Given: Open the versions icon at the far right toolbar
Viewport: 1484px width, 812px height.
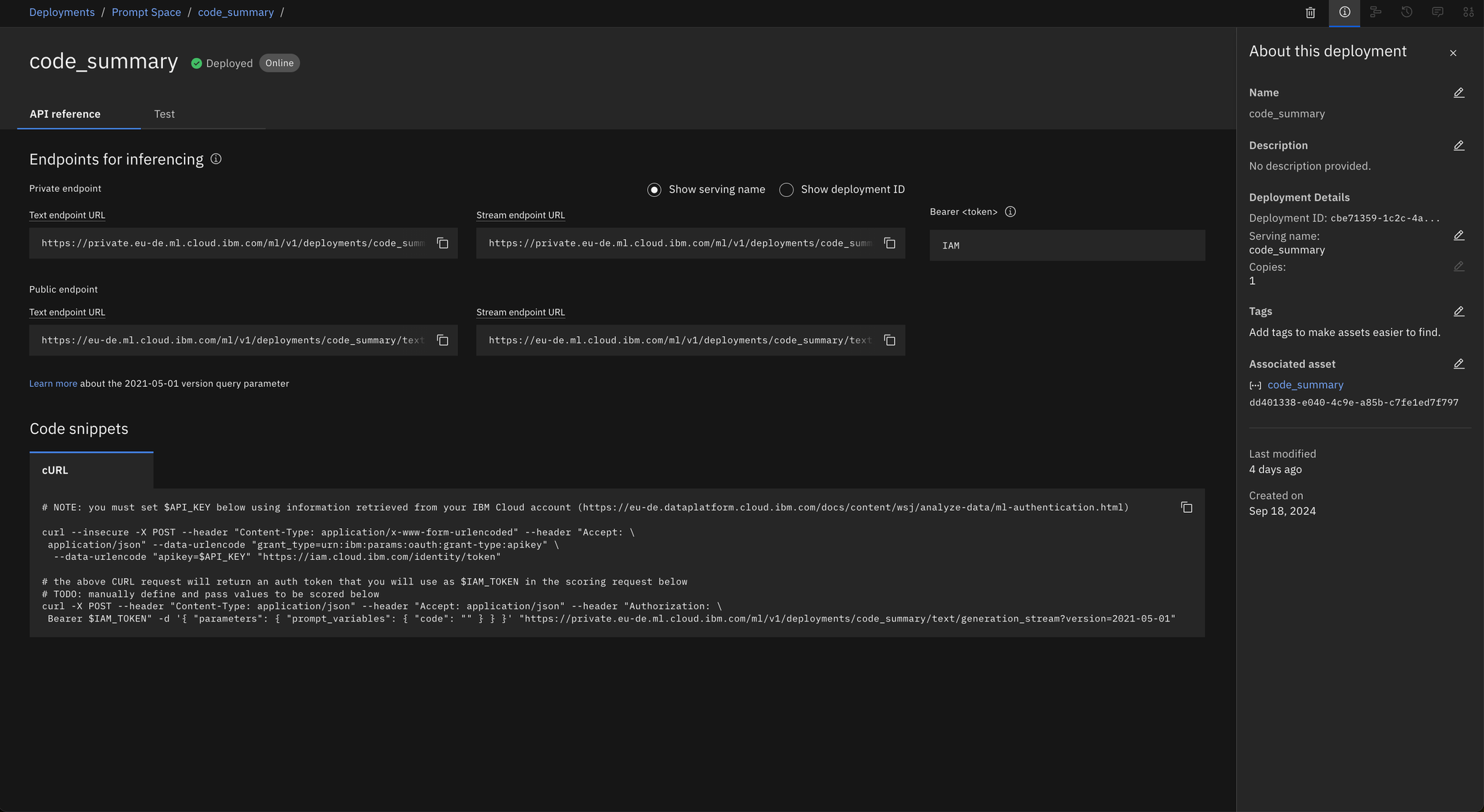Looking at the screenshot, I should [x=1468, y=12].
